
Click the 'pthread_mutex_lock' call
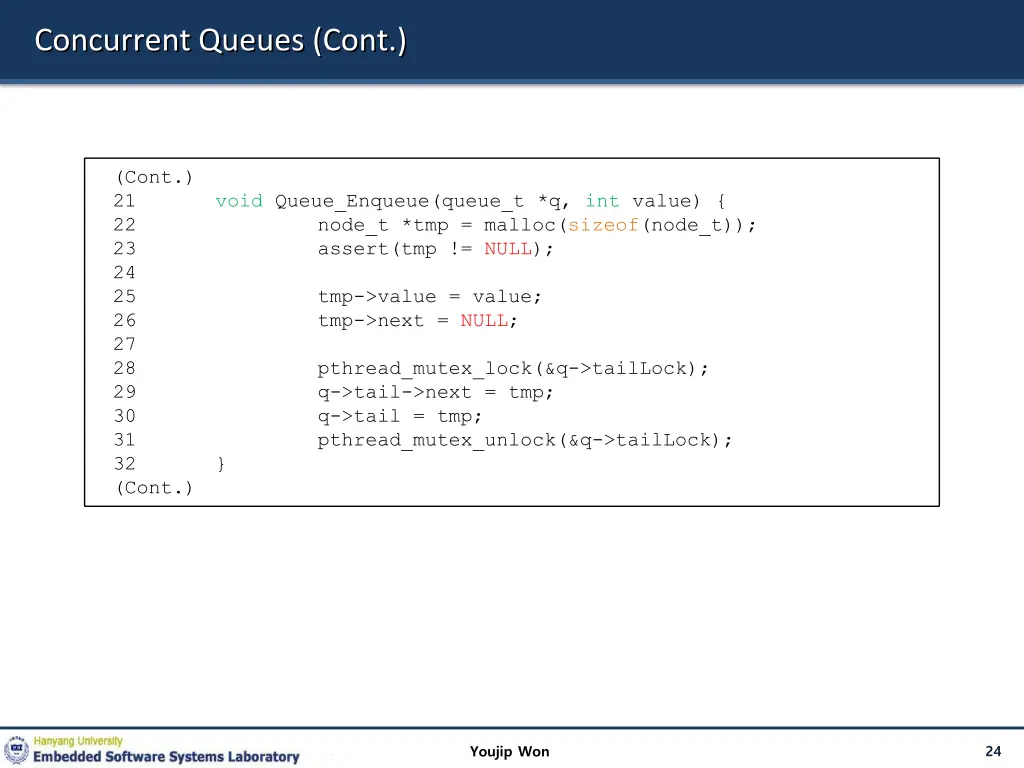pos(425,369)
